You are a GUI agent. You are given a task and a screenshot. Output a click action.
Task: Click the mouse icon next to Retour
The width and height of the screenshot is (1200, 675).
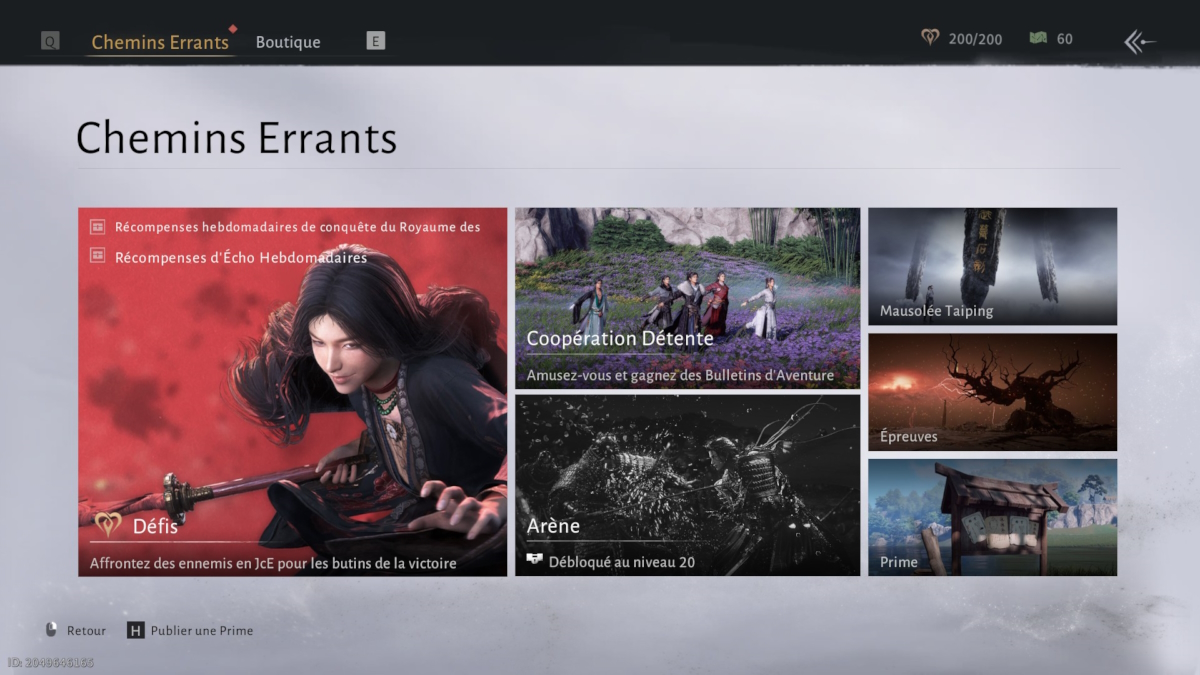click(x=52, y=630)
